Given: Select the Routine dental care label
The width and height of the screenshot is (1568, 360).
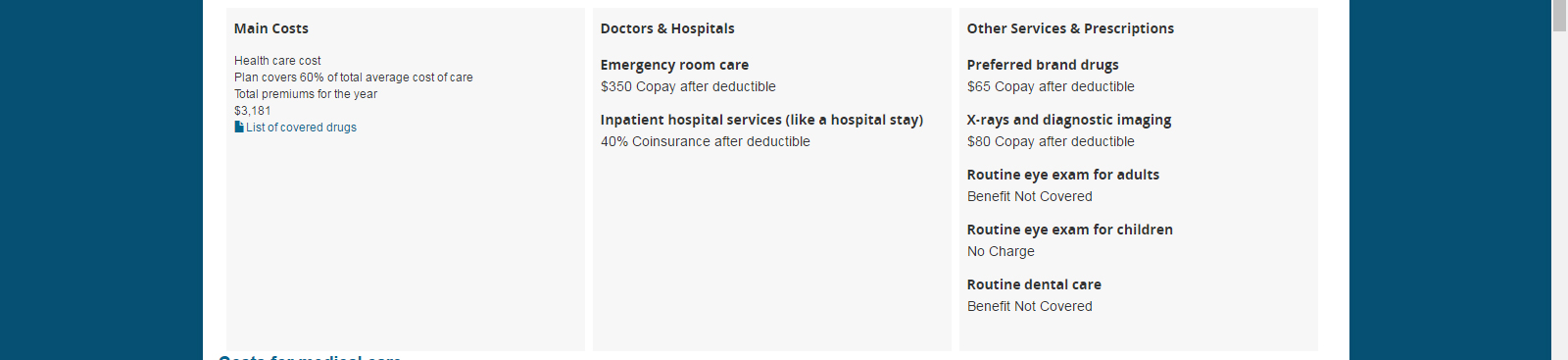Looking at the screenshot, I should [x=1034, y=284].
